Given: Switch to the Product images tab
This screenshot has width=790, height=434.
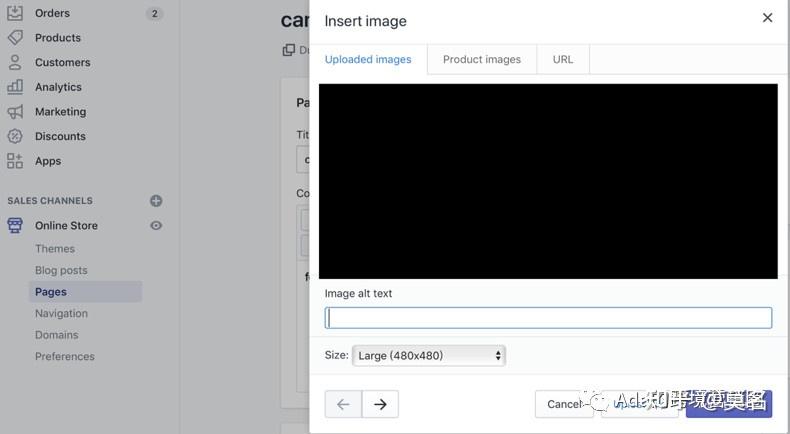Looking at the screenshot, I should [x=481, y=60].
